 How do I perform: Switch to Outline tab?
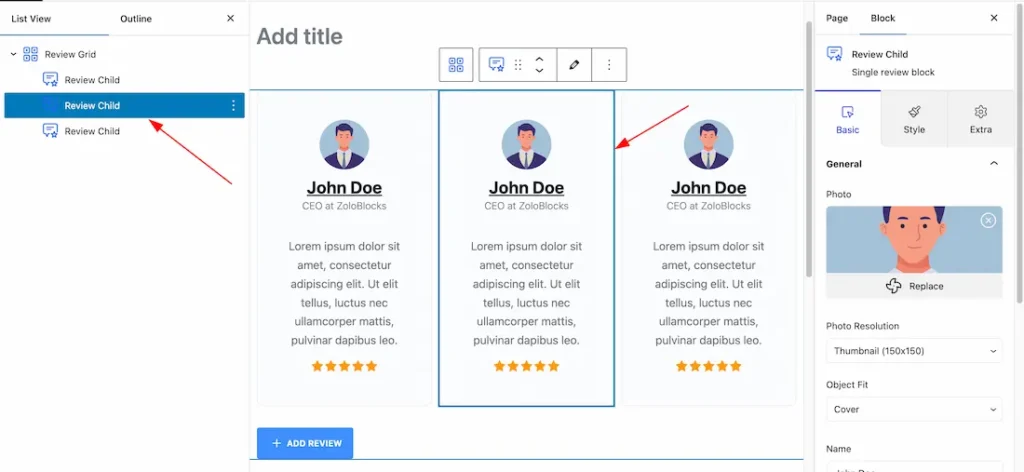coord(136,19)
